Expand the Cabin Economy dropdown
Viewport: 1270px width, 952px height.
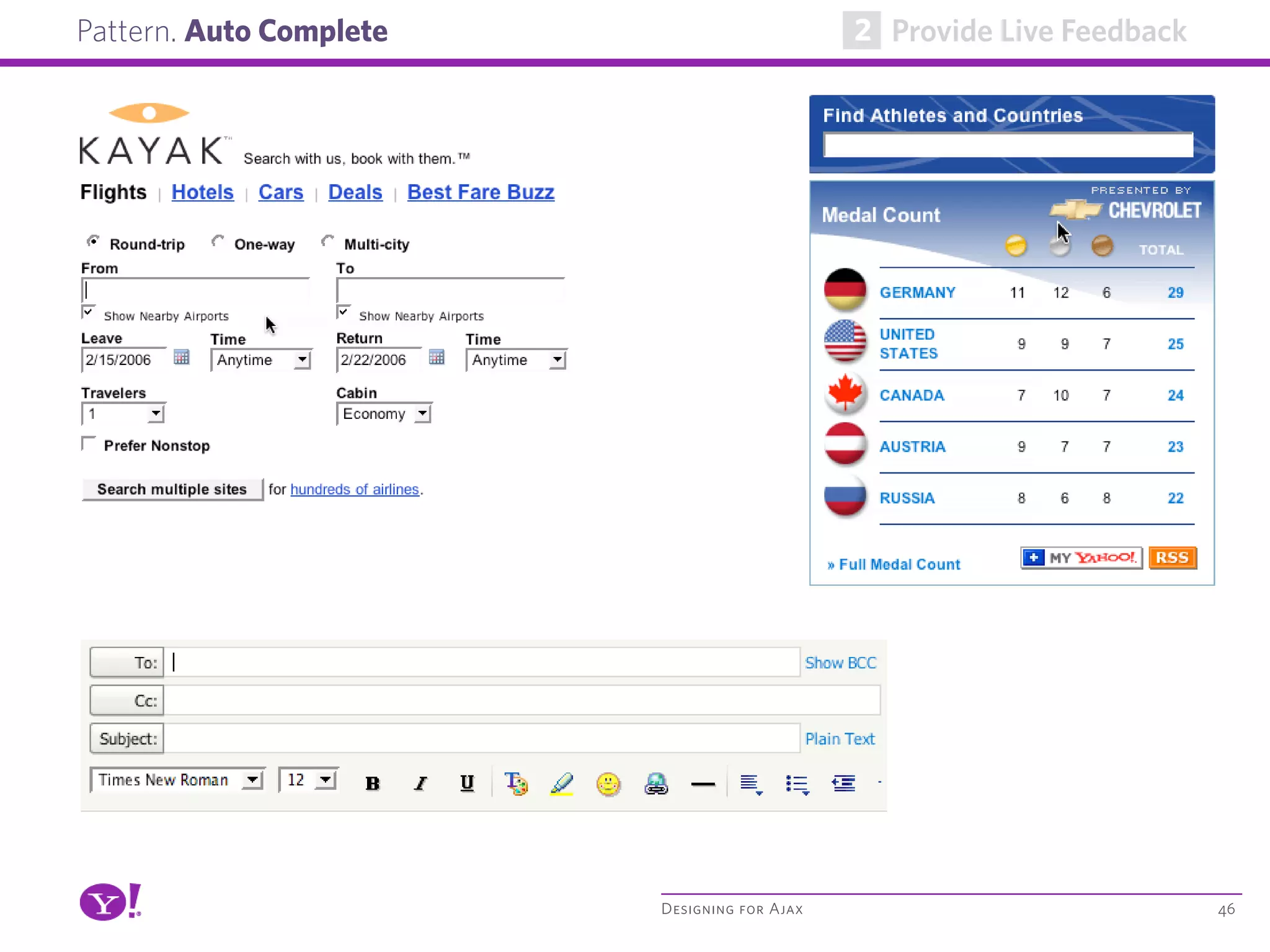[x=422, y=413]
